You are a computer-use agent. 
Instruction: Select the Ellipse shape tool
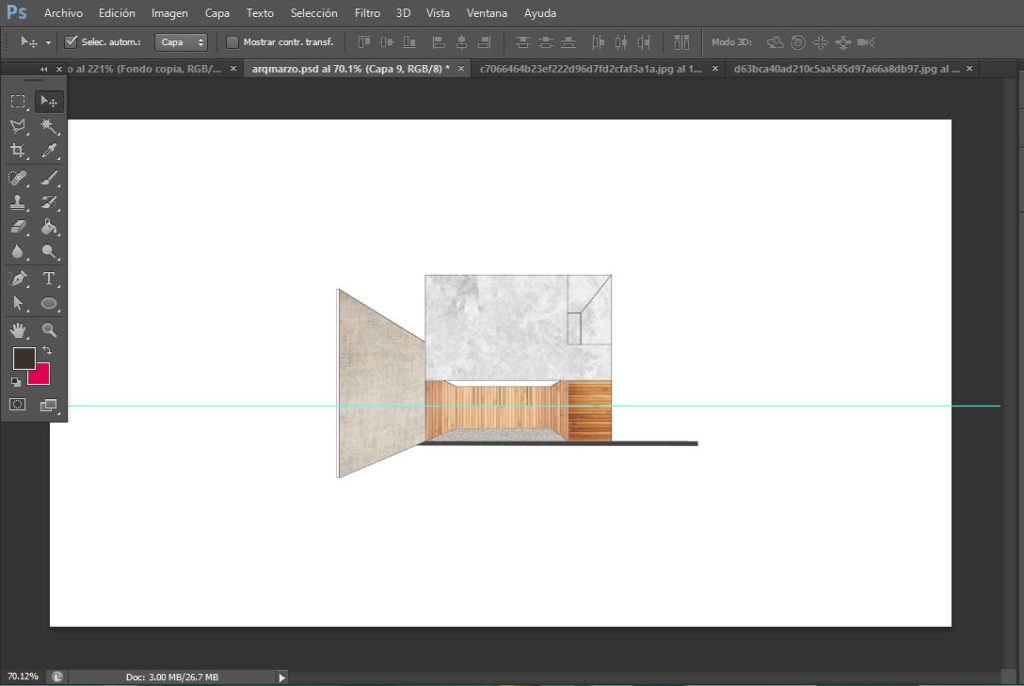tap(49, 304)
